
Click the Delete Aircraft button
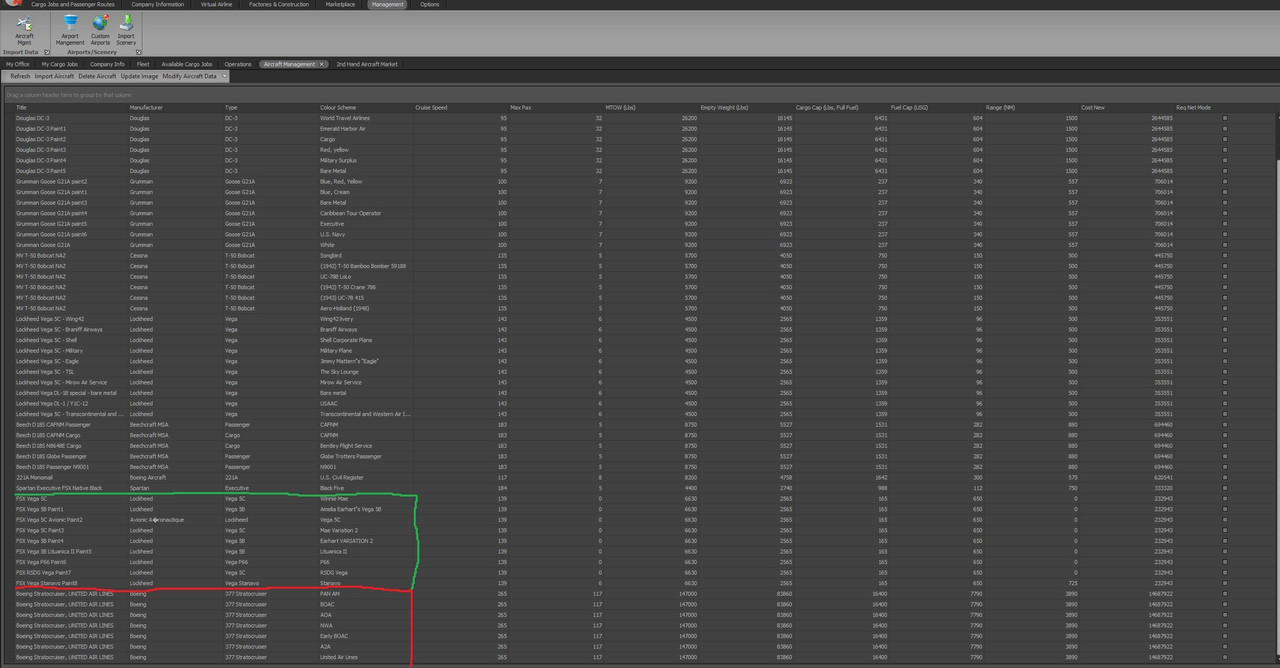(97, 76)
